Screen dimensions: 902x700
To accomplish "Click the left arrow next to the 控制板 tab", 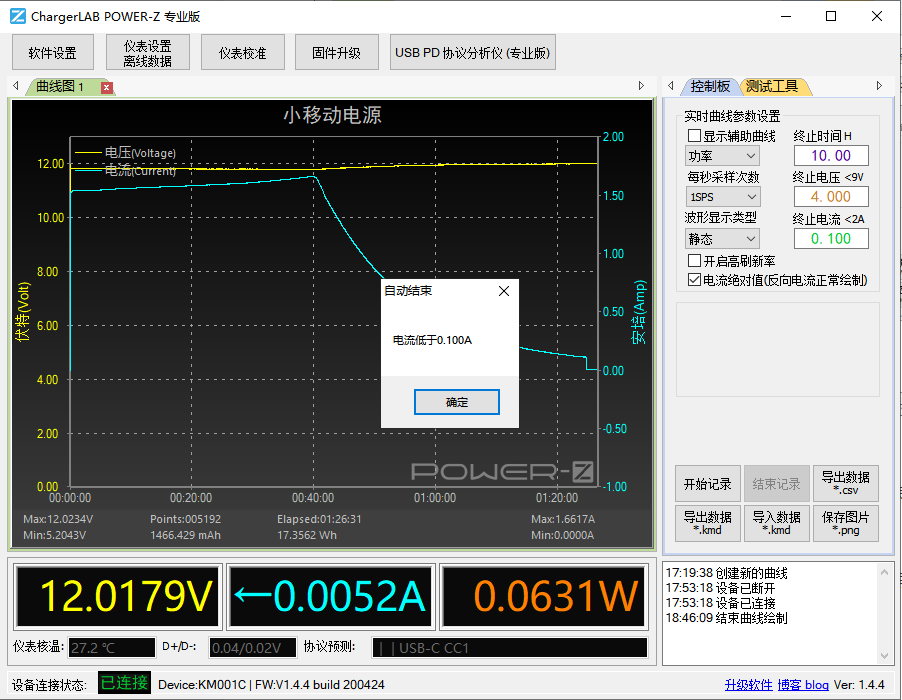I will coord(668,85).
